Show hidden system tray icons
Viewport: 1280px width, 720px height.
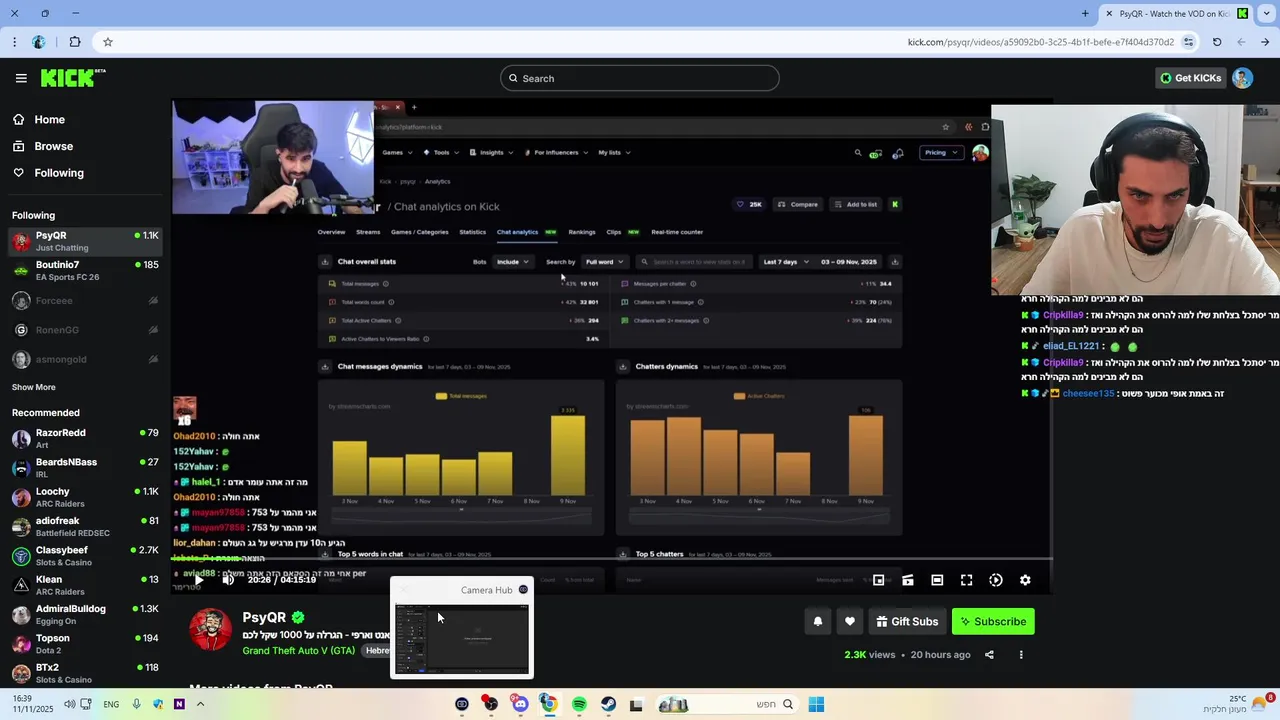pyautogui.click(x=200, y=704)
